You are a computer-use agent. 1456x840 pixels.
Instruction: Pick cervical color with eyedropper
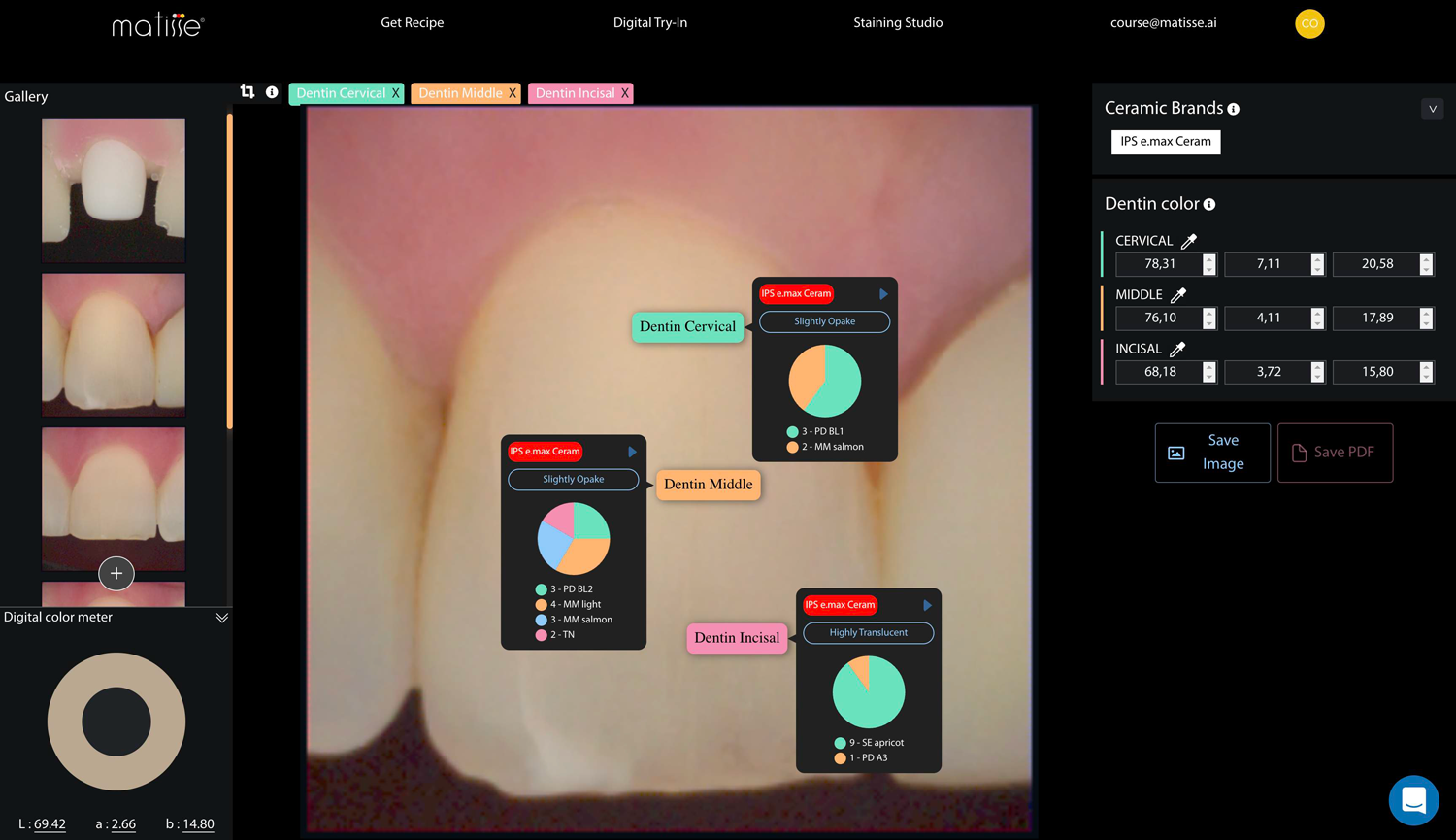(1189, 241)
